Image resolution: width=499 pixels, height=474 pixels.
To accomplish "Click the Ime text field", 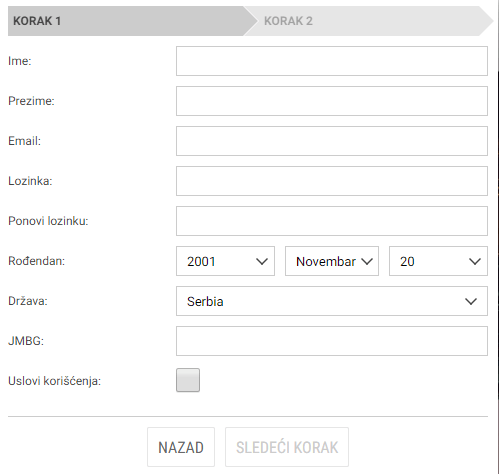I will coord(332,61).
